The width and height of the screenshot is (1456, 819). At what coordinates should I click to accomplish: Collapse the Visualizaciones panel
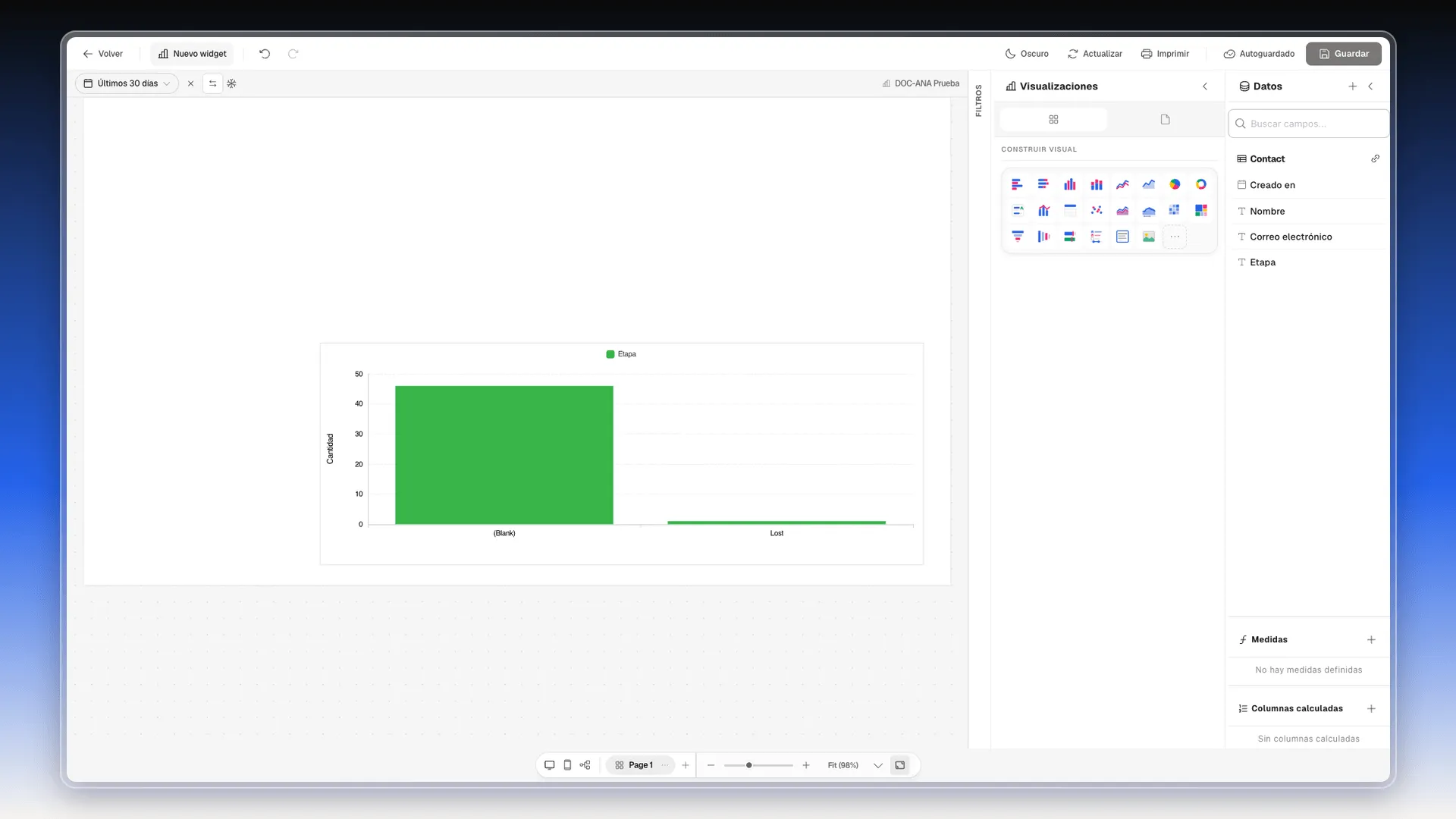pyautogui.click(x=1205, y=86)
